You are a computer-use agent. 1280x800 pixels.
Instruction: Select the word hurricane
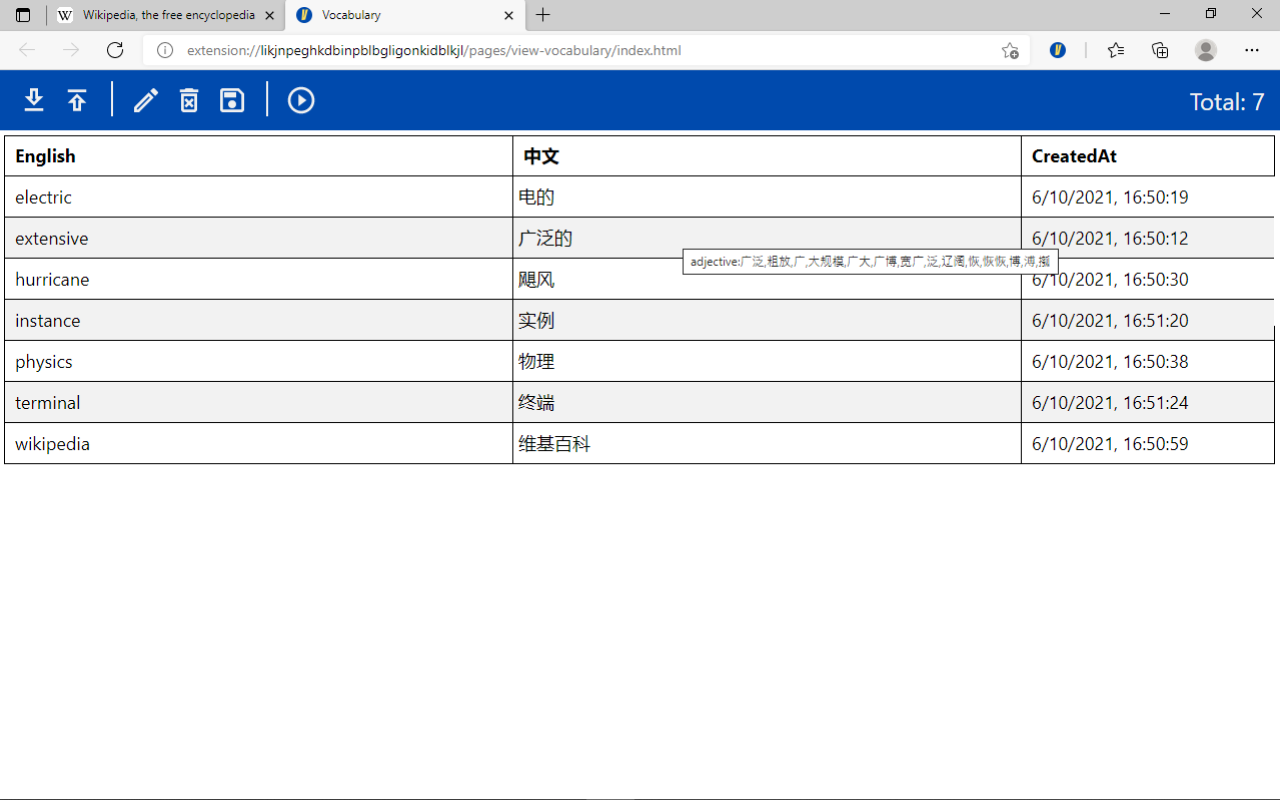tap(52, 279)
